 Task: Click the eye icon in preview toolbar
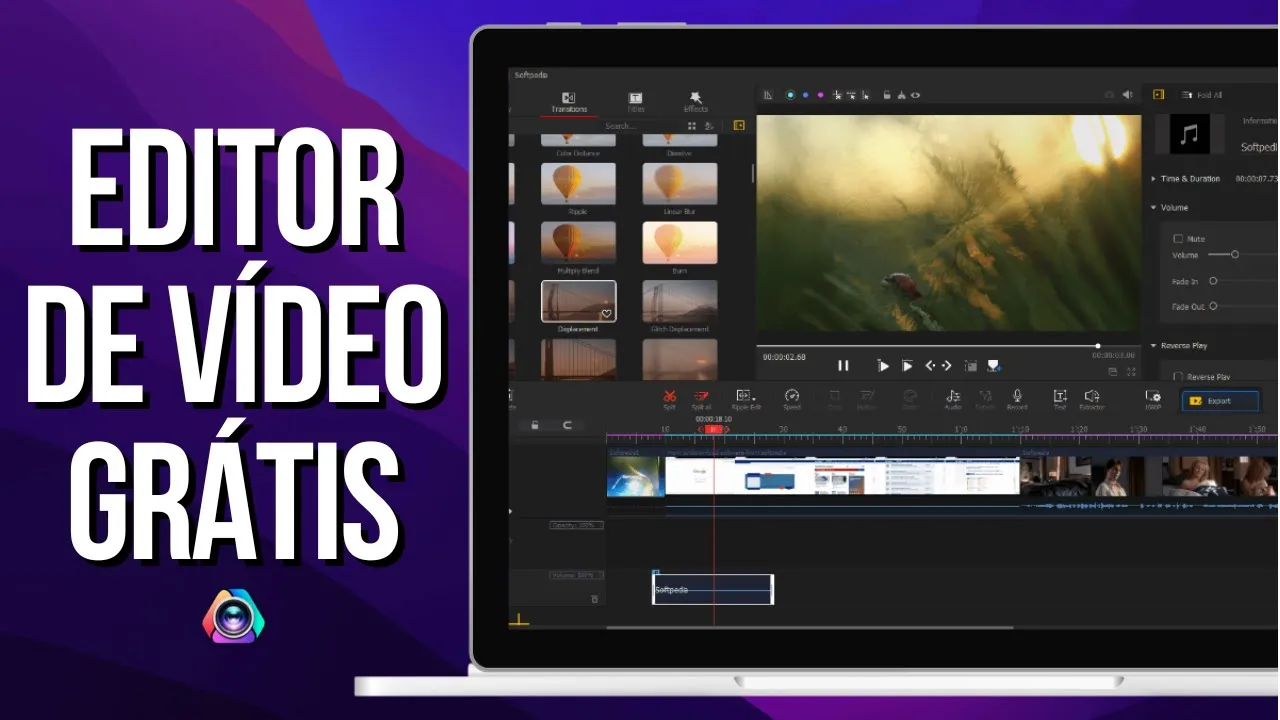(915, 95)
